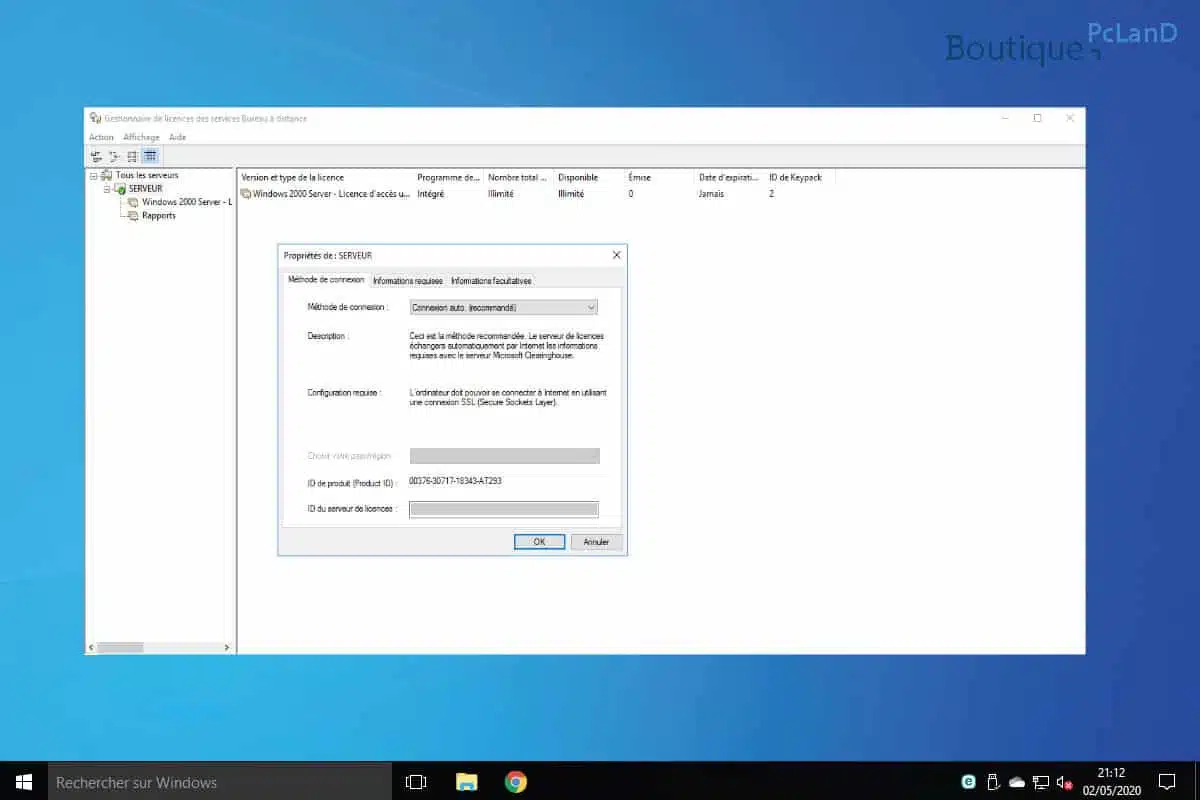Click the safely remove hardware tray icon

pos(993,782)
